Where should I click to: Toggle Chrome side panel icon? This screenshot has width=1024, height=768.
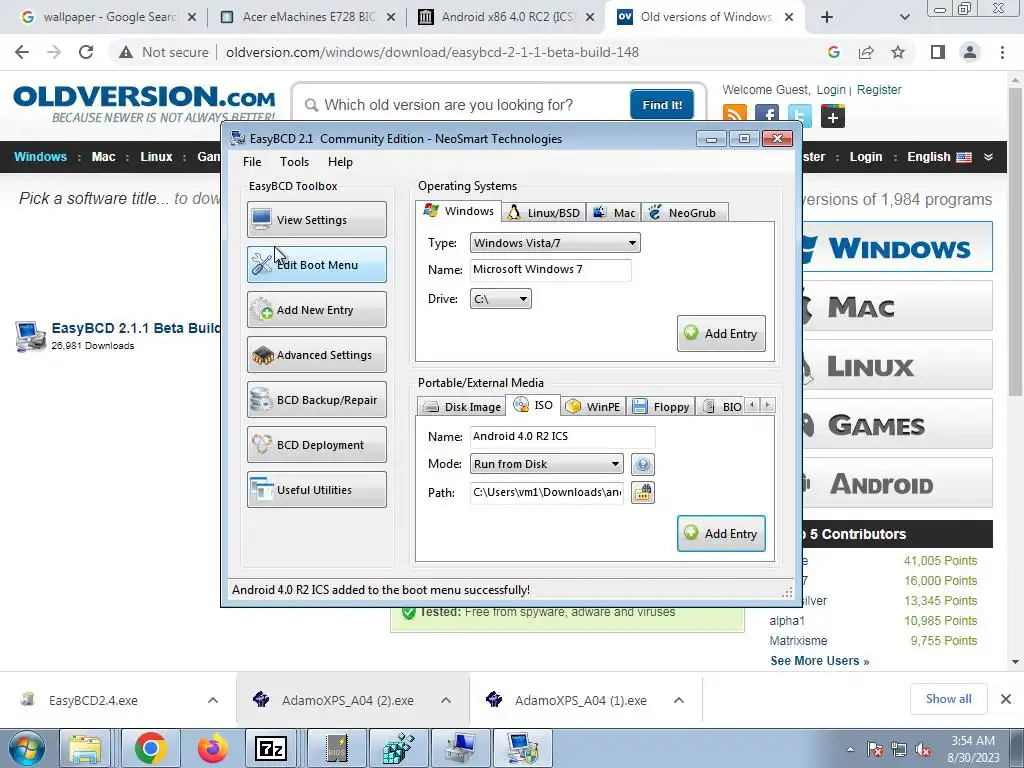point(938,52)
